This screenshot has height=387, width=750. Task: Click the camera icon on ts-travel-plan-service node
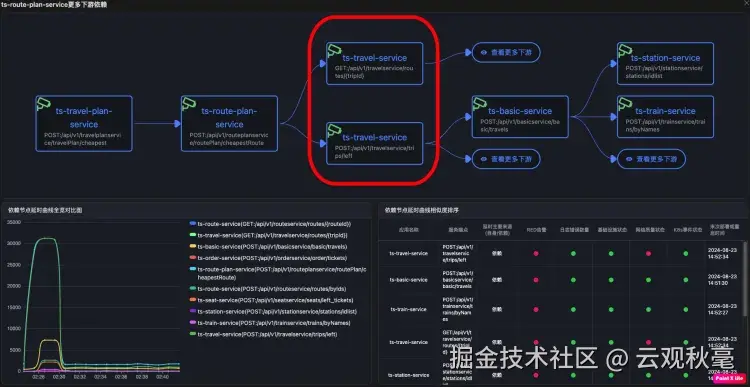(44, 103)
